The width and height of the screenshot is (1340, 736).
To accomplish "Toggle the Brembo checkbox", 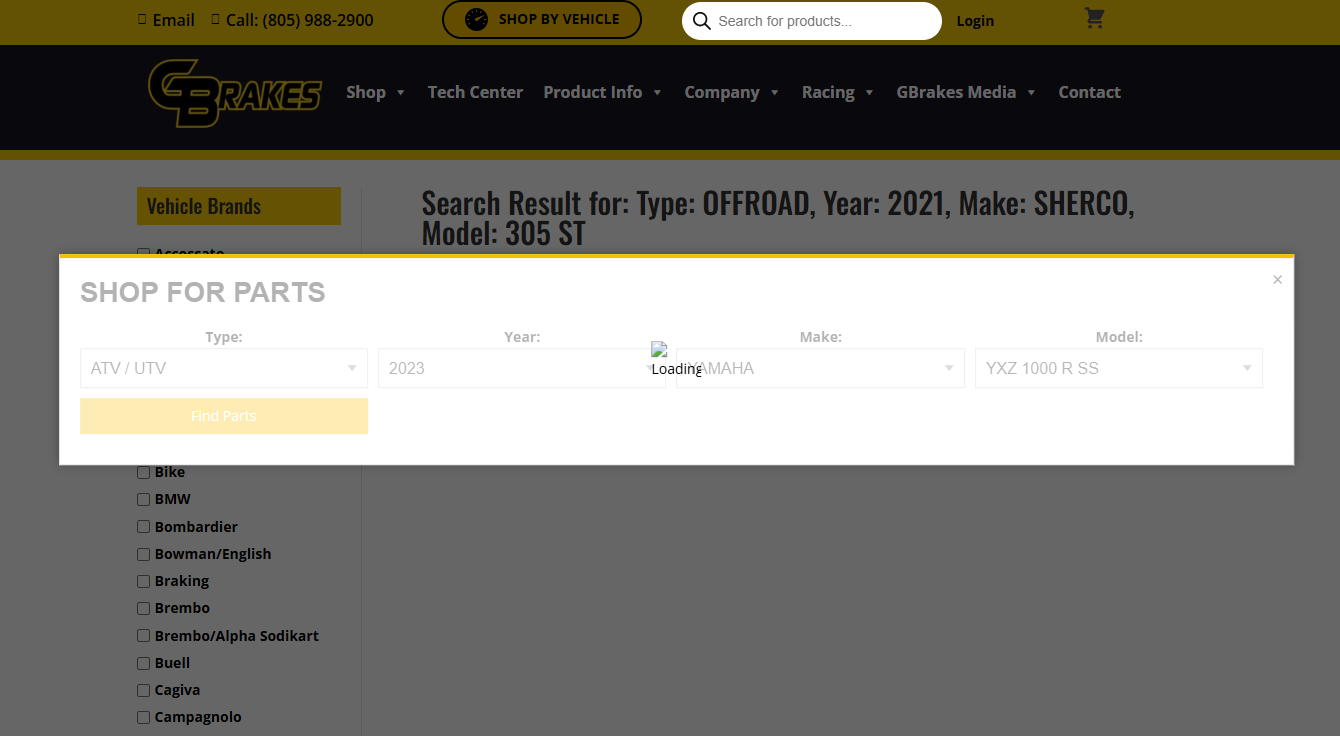I will pyautogui.click(x=144, y=609).
